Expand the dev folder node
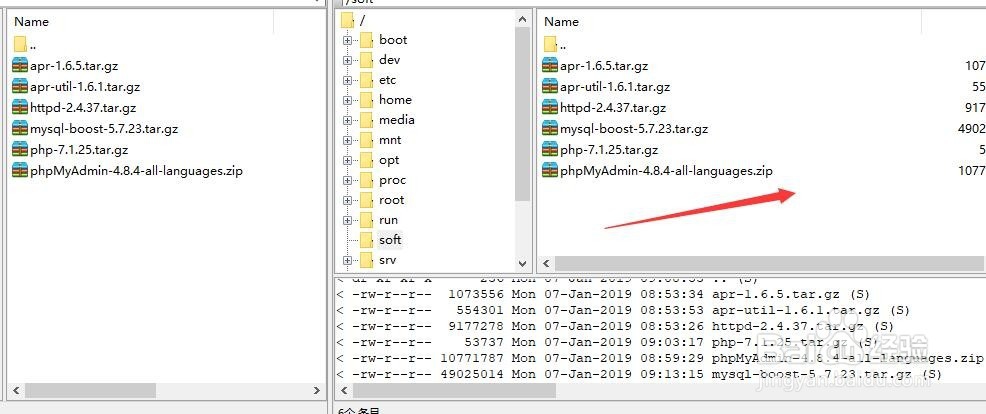Viewport: 986px width, 414px height. (x=347, y=60)
